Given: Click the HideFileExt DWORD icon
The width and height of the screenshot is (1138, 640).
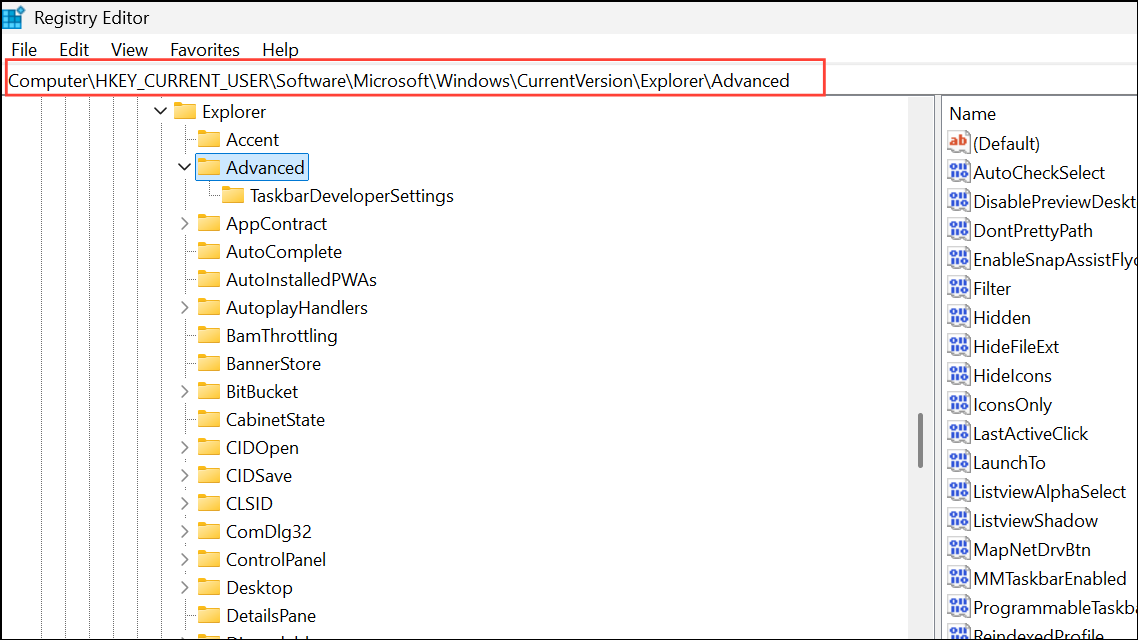Looking at the screenshot, I should click(x=958, y=345).
